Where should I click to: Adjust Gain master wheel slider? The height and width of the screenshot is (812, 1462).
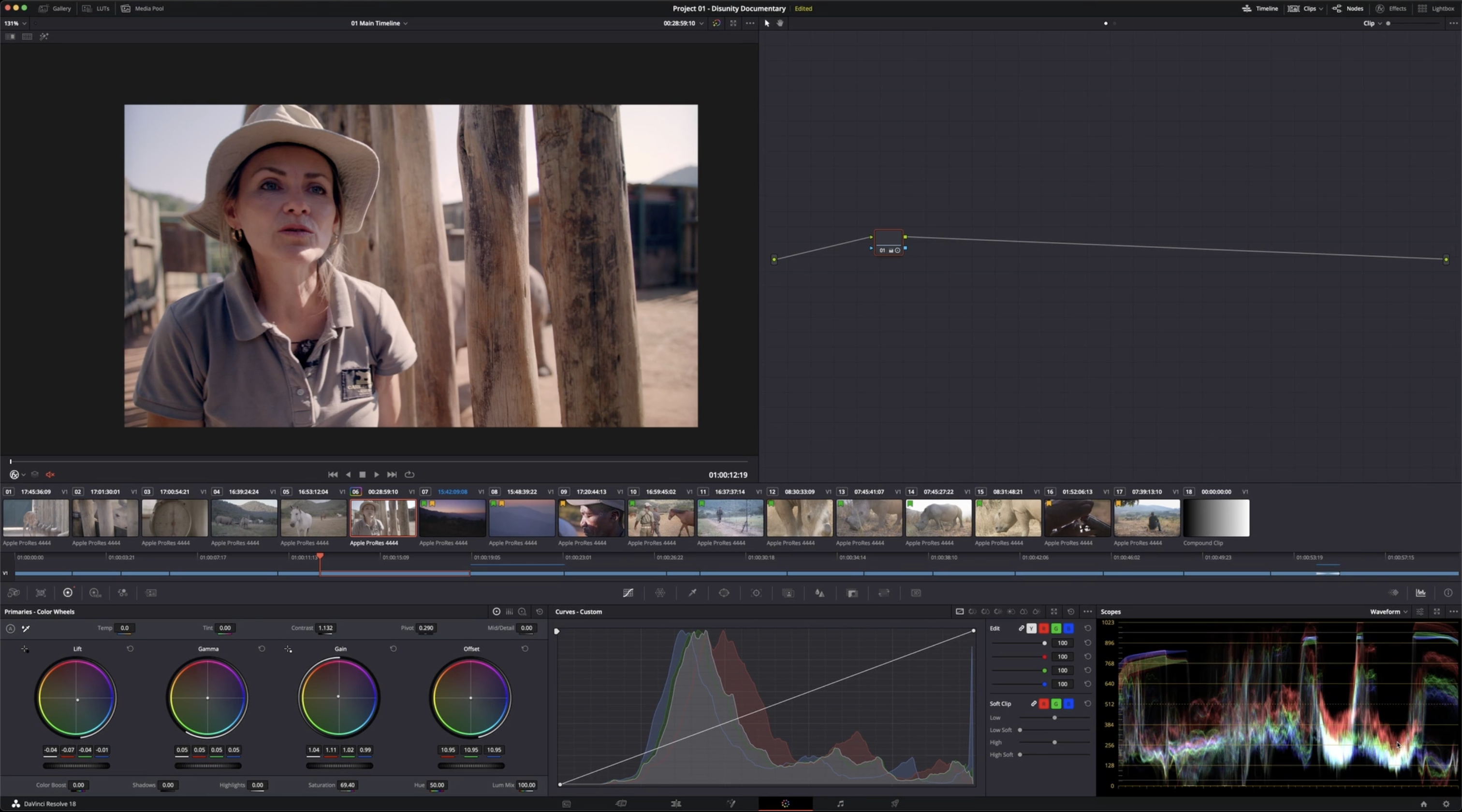pos(339,766)
